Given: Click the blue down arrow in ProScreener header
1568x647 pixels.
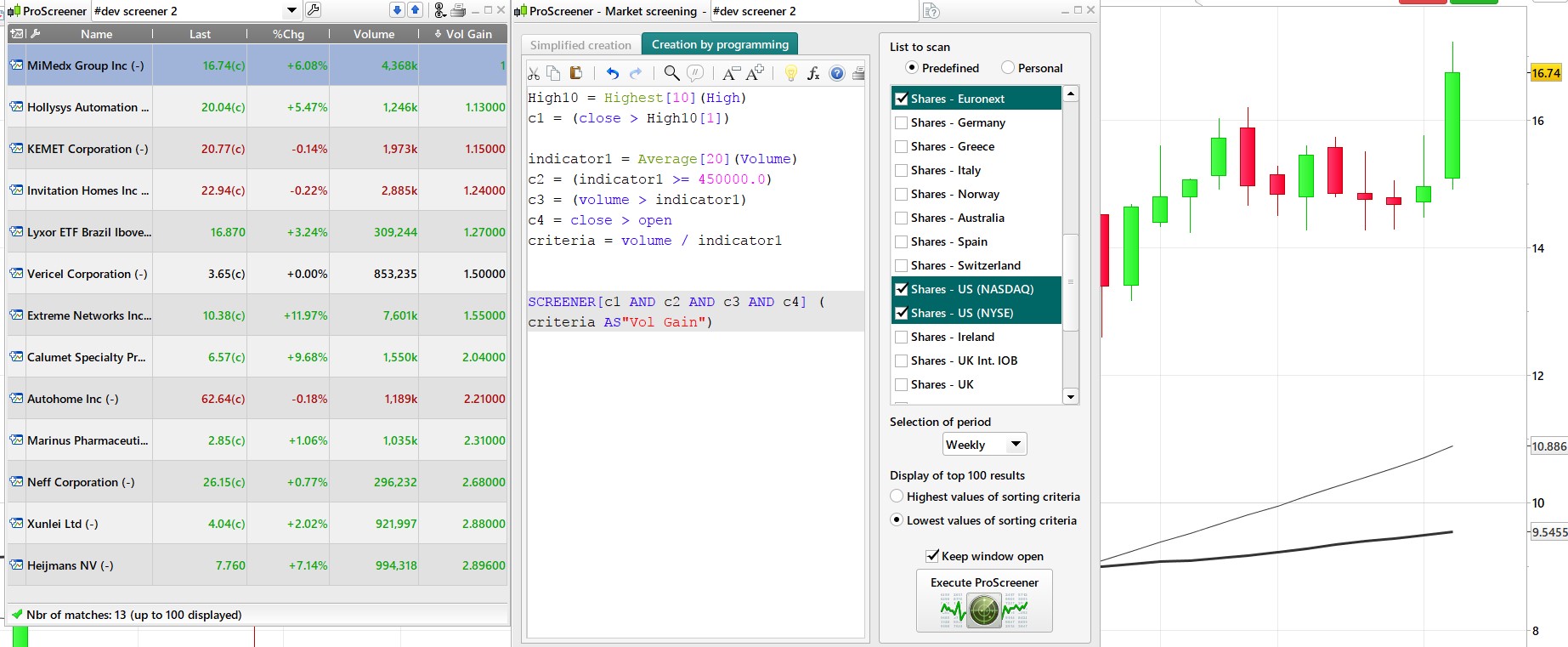Looking at the screenshot, I should tap(397, 10).
